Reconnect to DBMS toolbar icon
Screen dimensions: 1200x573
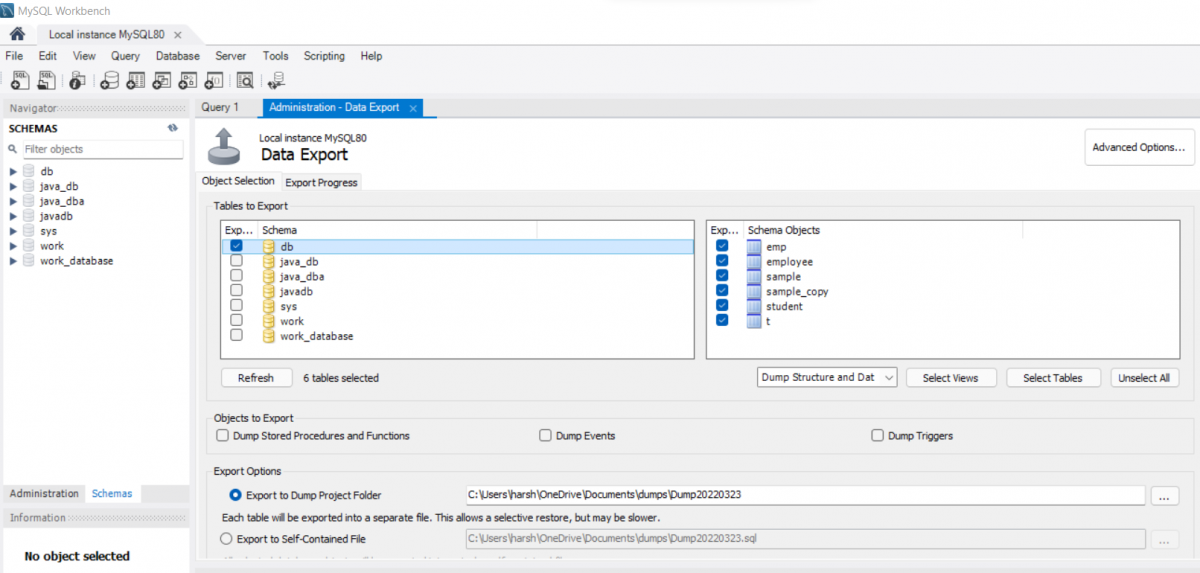(277, 81)
